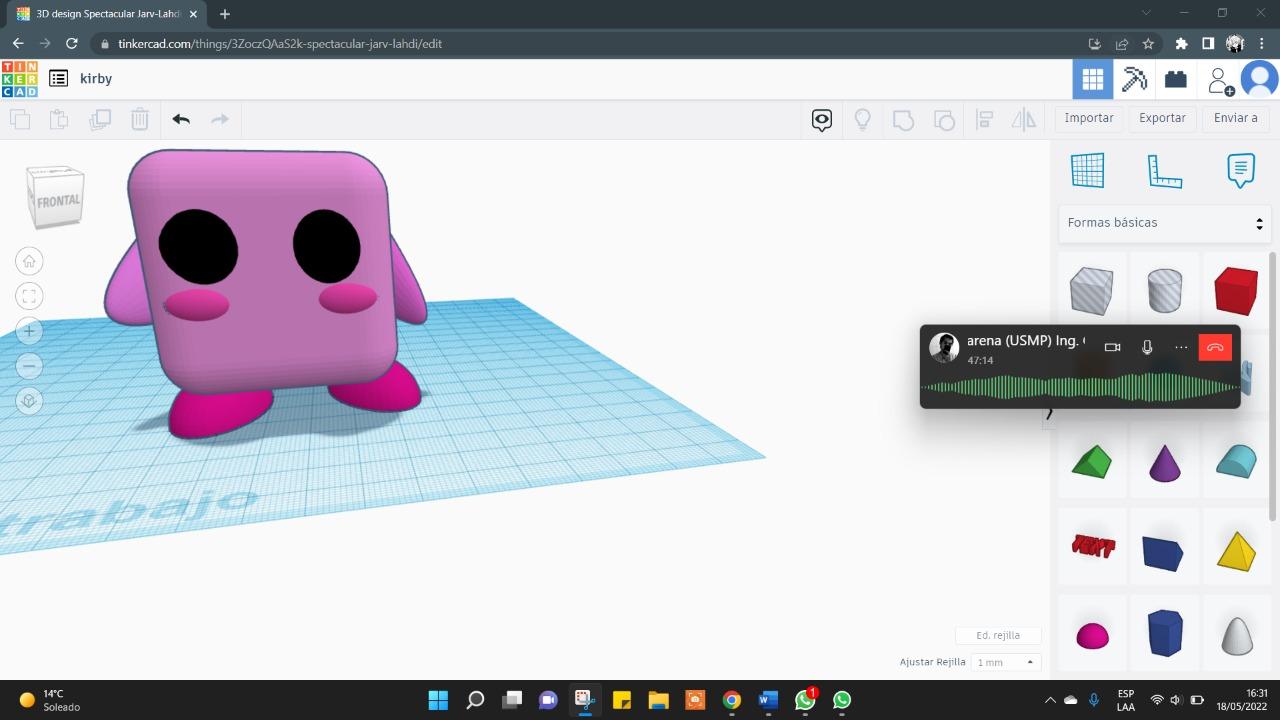Click the Fit all in view button
The image size is (1280, 720).
pos(29,296)
